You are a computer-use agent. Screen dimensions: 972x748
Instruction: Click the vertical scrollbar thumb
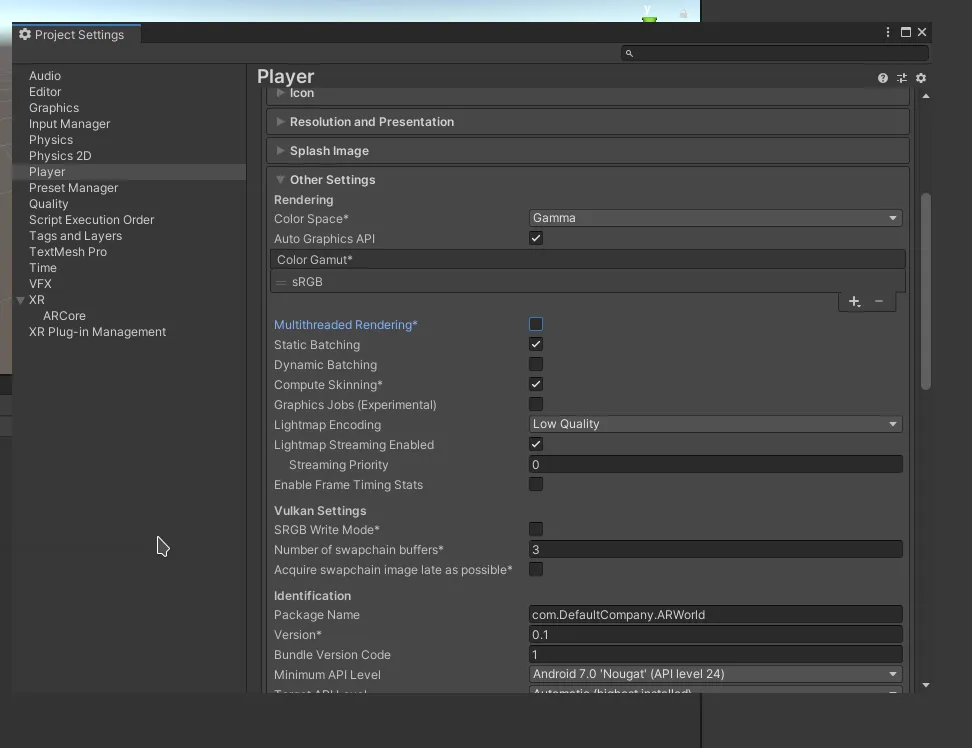point(926,291)
